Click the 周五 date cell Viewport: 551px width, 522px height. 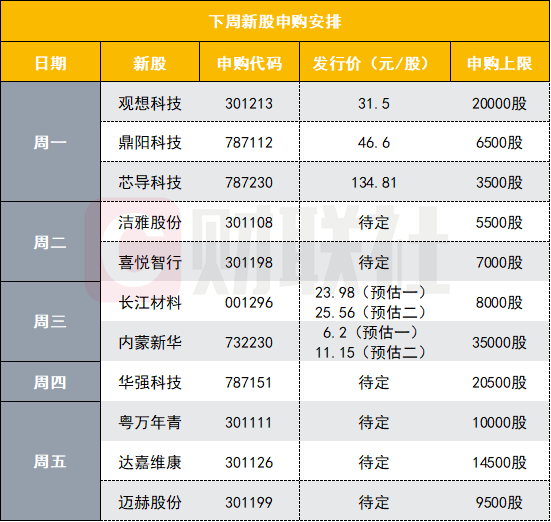point(50,461)
